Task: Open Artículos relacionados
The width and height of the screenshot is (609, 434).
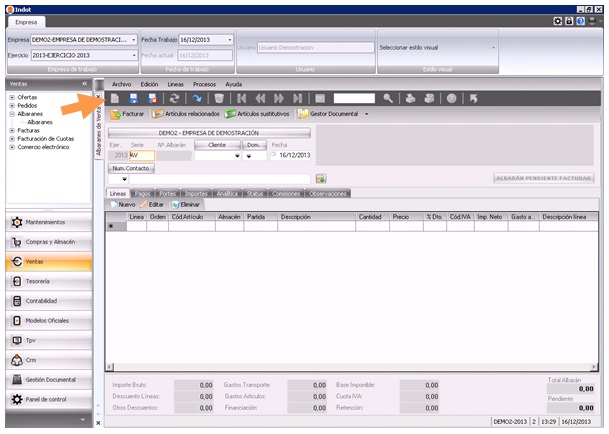Action: point(186,114)
